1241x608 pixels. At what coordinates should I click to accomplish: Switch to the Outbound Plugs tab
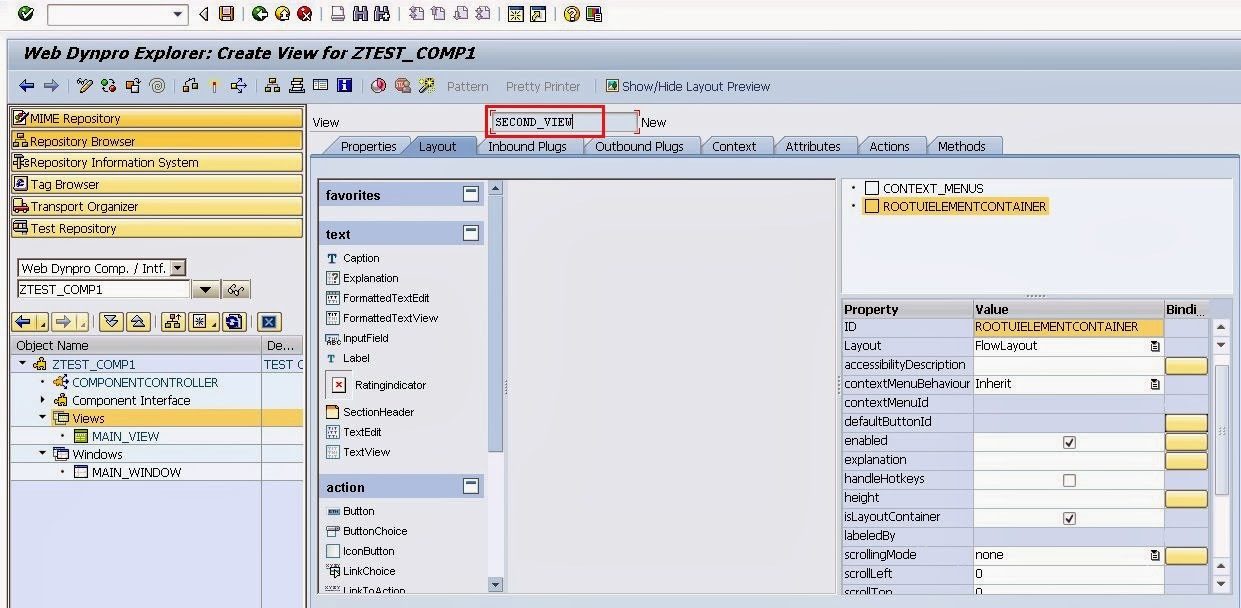pyautogui.click(x=639, y=146)
